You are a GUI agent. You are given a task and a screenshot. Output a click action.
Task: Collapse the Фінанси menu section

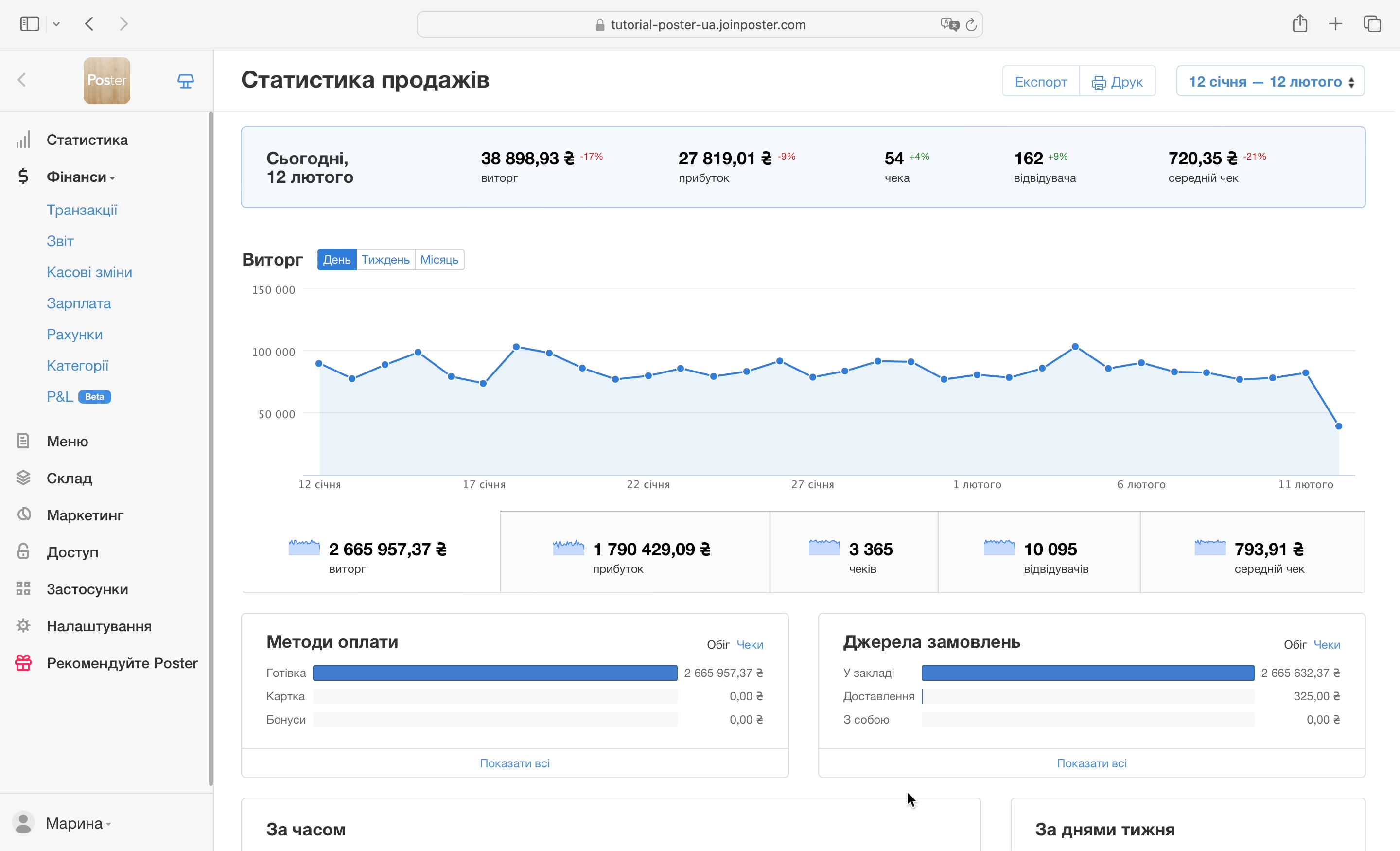pyautogui.click(x=81, y=177)
